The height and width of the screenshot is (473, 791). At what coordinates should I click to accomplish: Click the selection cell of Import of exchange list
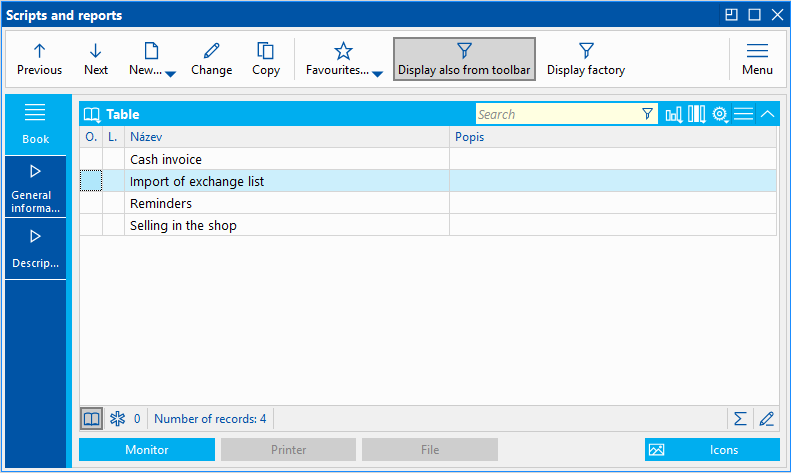[x=91, y=181]
